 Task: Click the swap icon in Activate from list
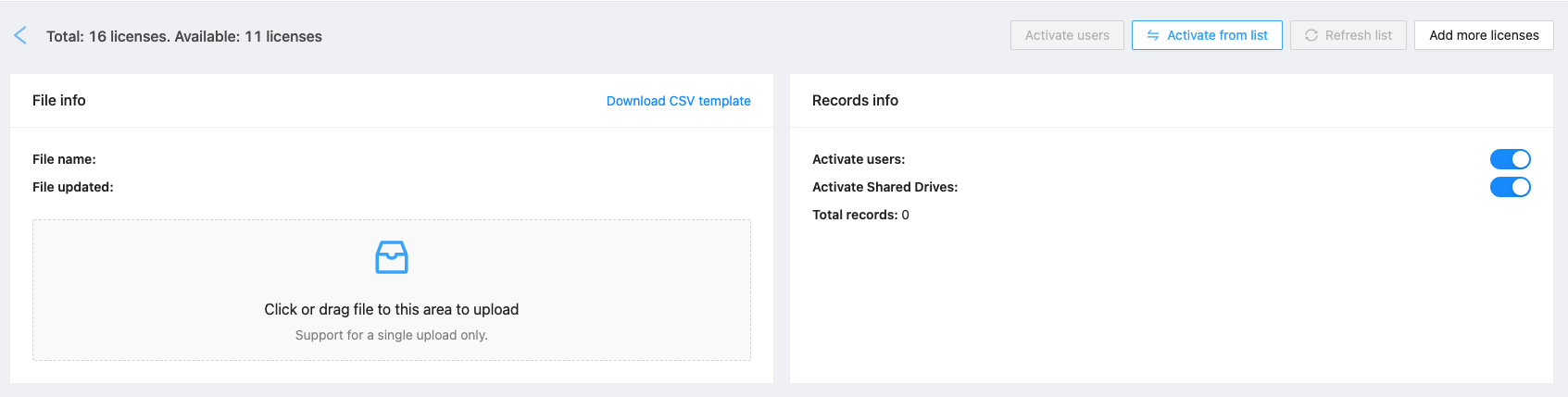click(x=1153, y=35)
